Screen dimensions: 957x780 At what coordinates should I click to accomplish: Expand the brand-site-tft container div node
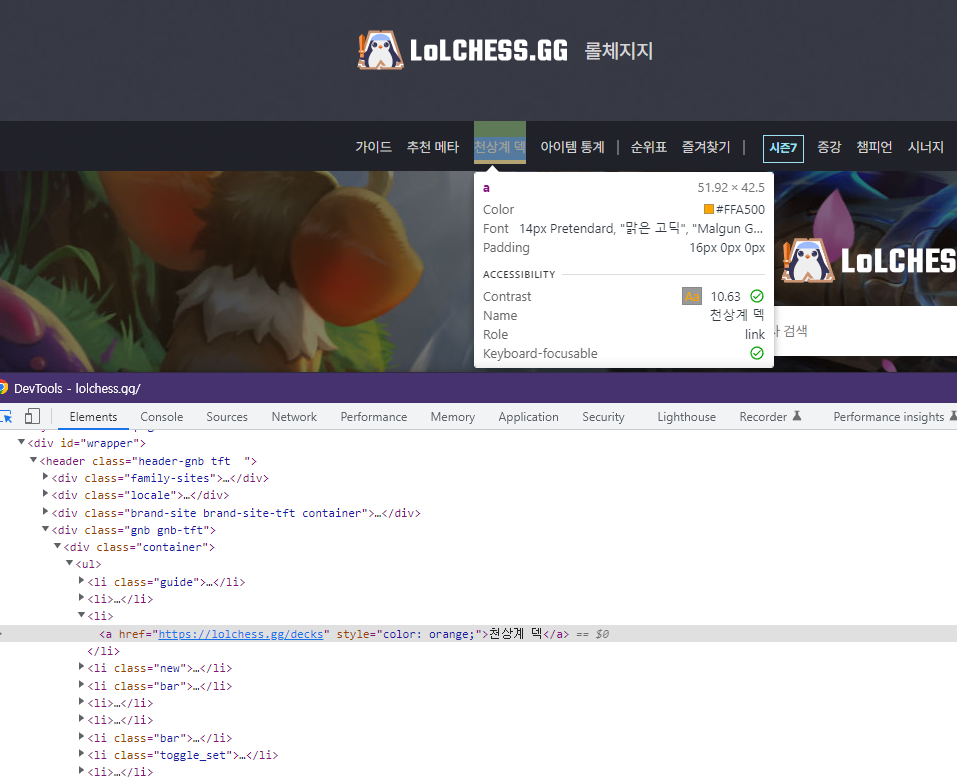point(45,511)
